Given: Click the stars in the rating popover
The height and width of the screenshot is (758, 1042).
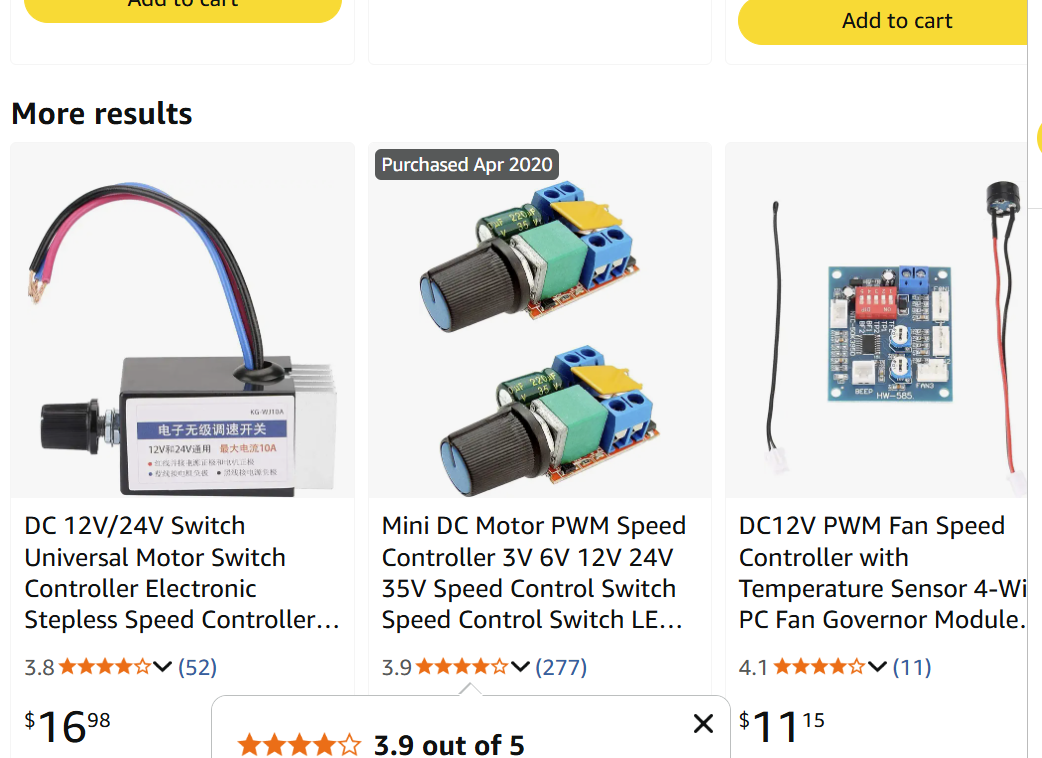Looking at the screenshot, I should click(x=299, y=745).
